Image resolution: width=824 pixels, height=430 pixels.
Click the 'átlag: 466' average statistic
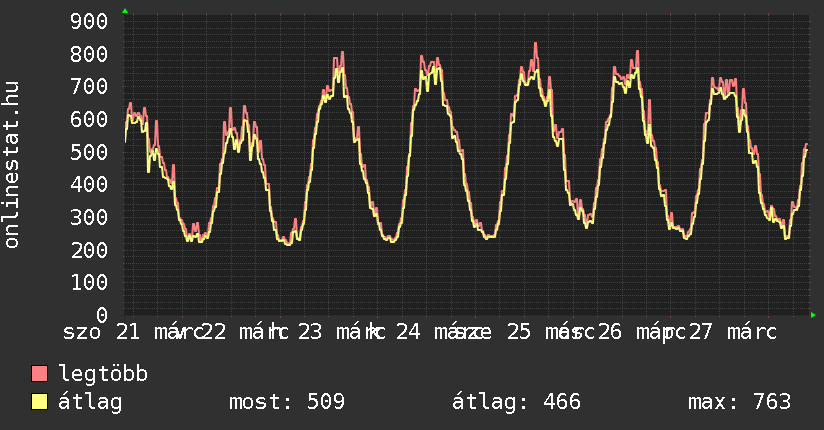[516, 402]
